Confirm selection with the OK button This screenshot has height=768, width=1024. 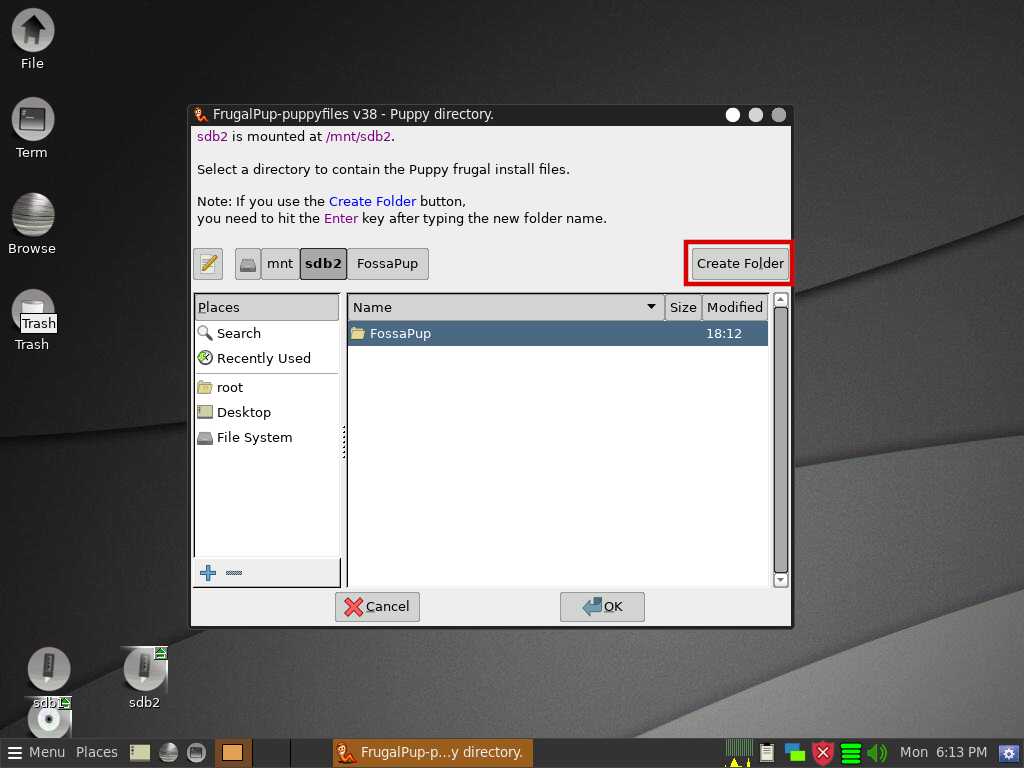(602, 606)
